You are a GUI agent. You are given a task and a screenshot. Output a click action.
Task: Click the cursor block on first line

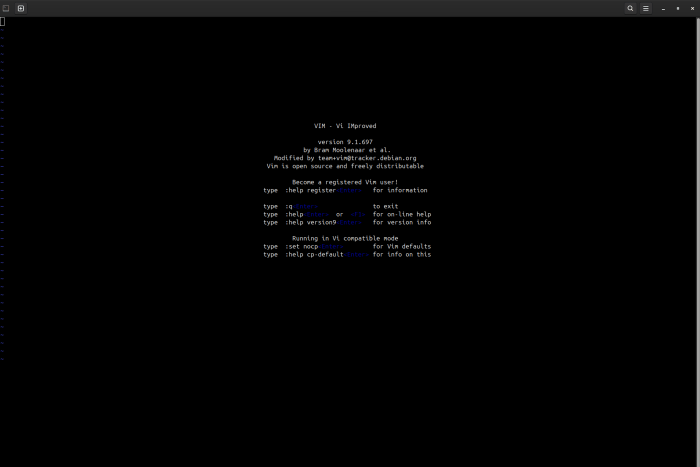(2, 21)
